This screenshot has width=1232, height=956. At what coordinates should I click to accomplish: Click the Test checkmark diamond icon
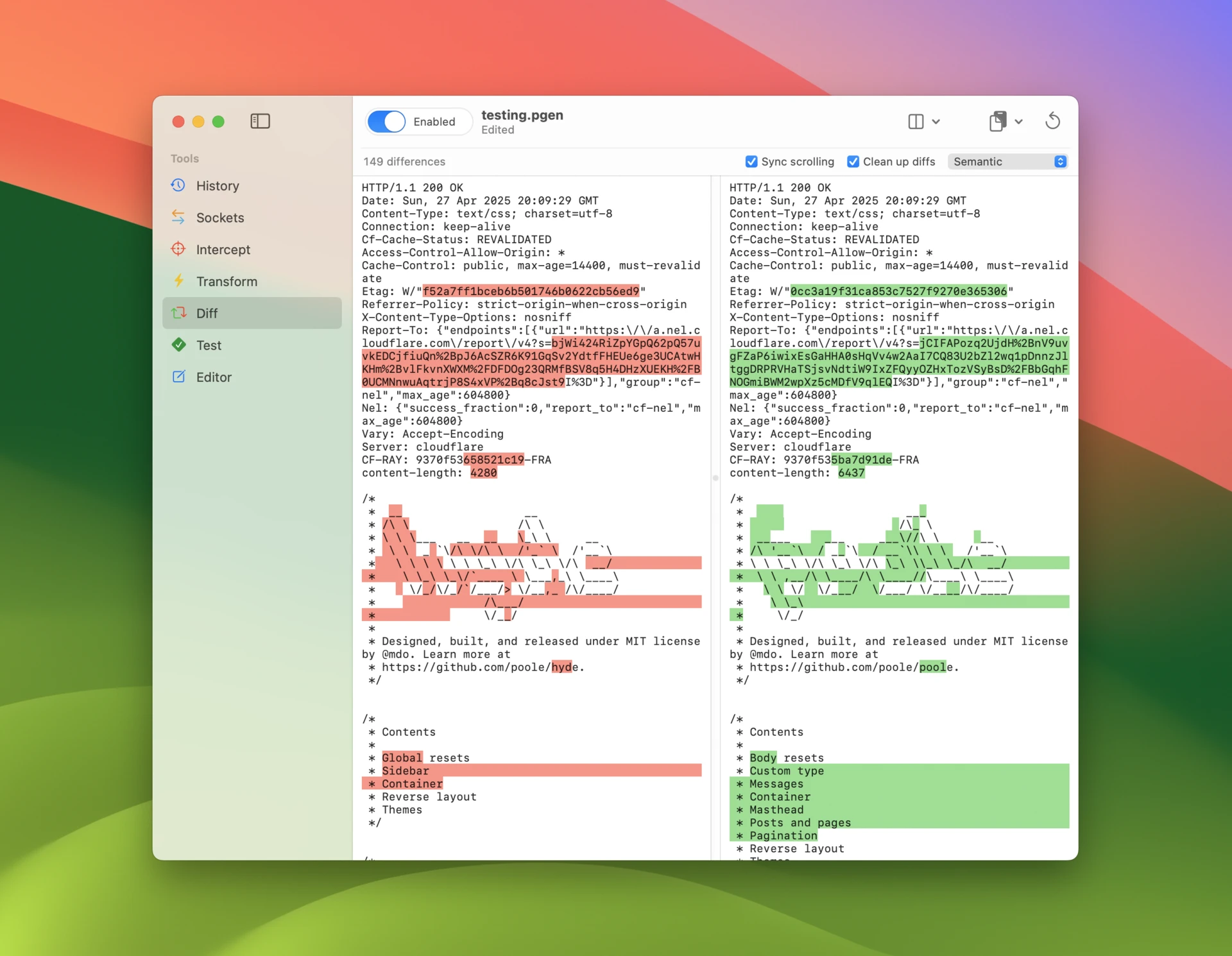178,345
